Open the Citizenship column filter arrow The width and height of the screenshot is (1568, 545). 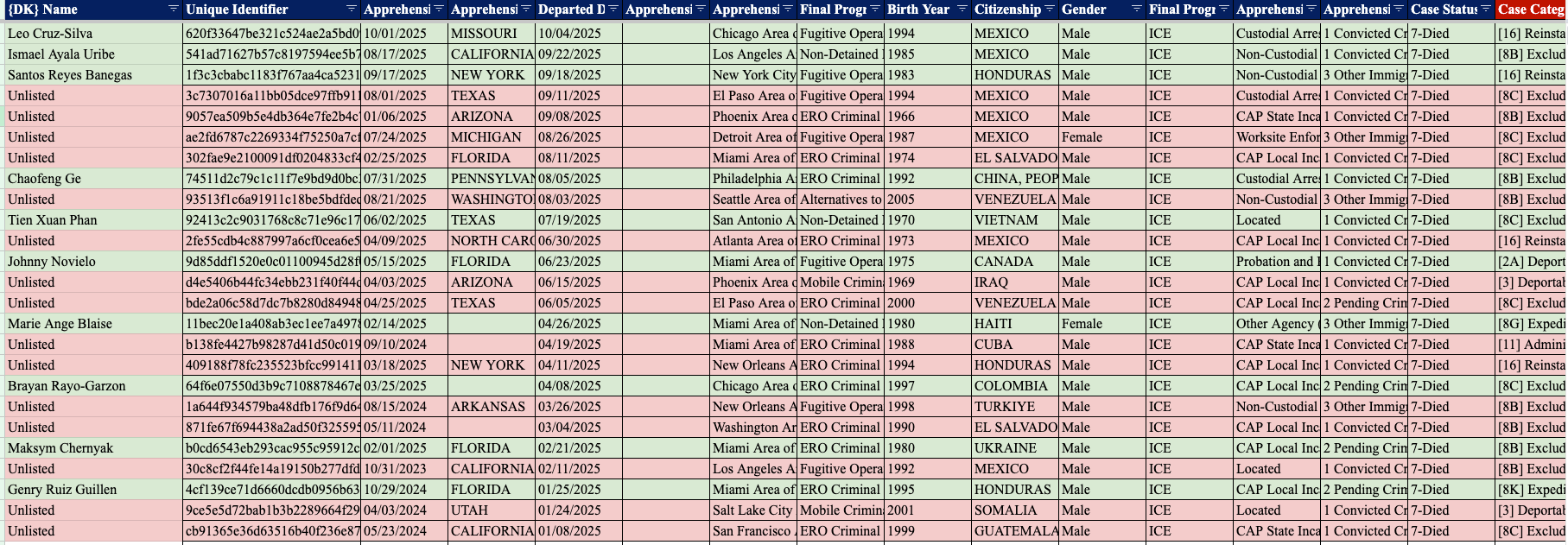click(1050, 10)
